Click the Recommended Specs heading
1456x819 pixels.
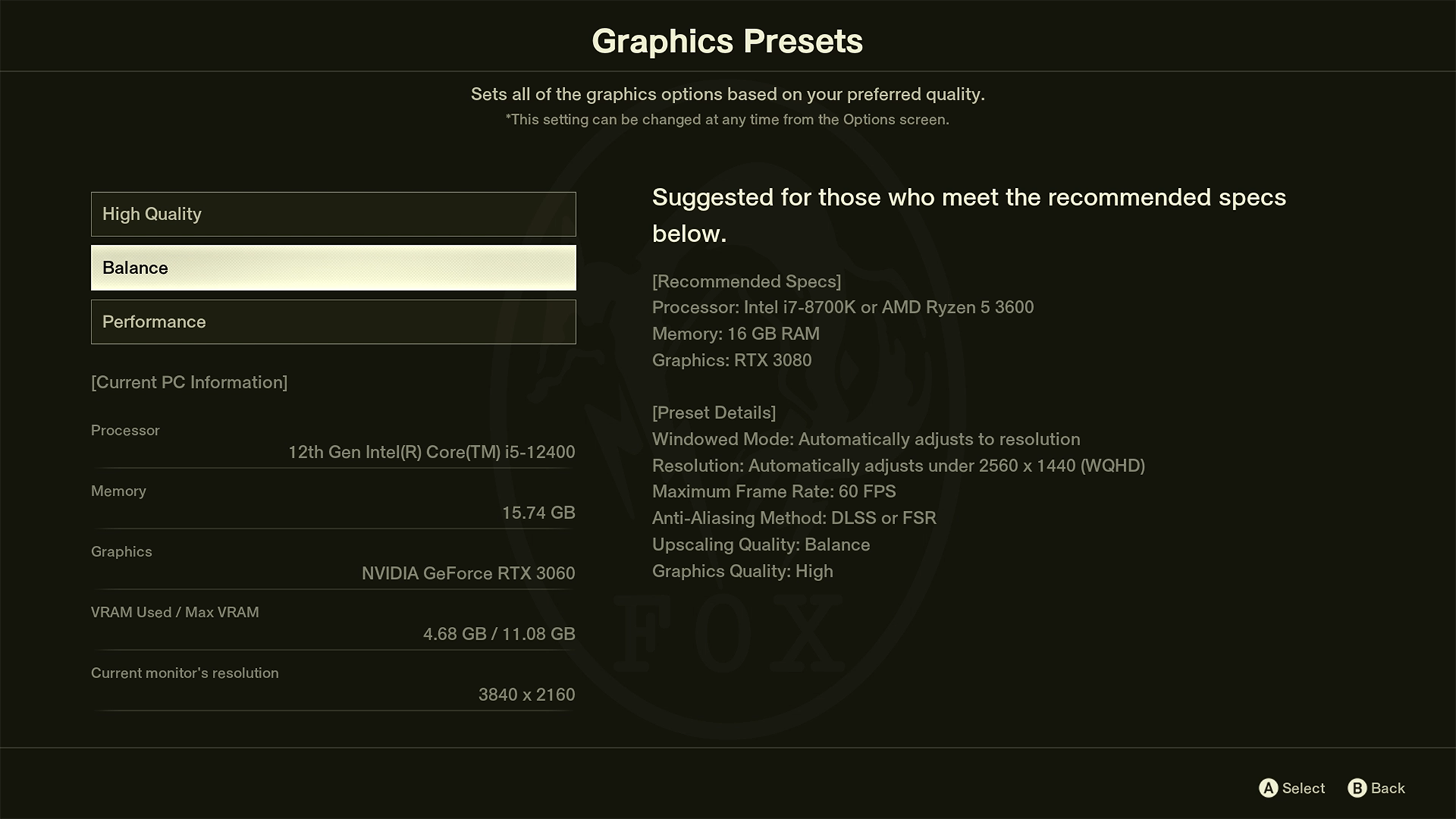[x=746, y=282]
